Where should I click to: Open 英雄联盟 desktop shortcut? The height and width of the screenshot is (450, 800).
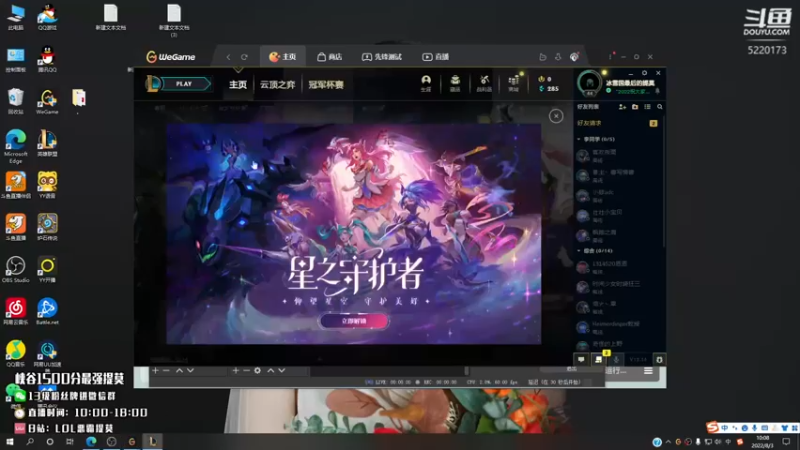tap(47, 143)
